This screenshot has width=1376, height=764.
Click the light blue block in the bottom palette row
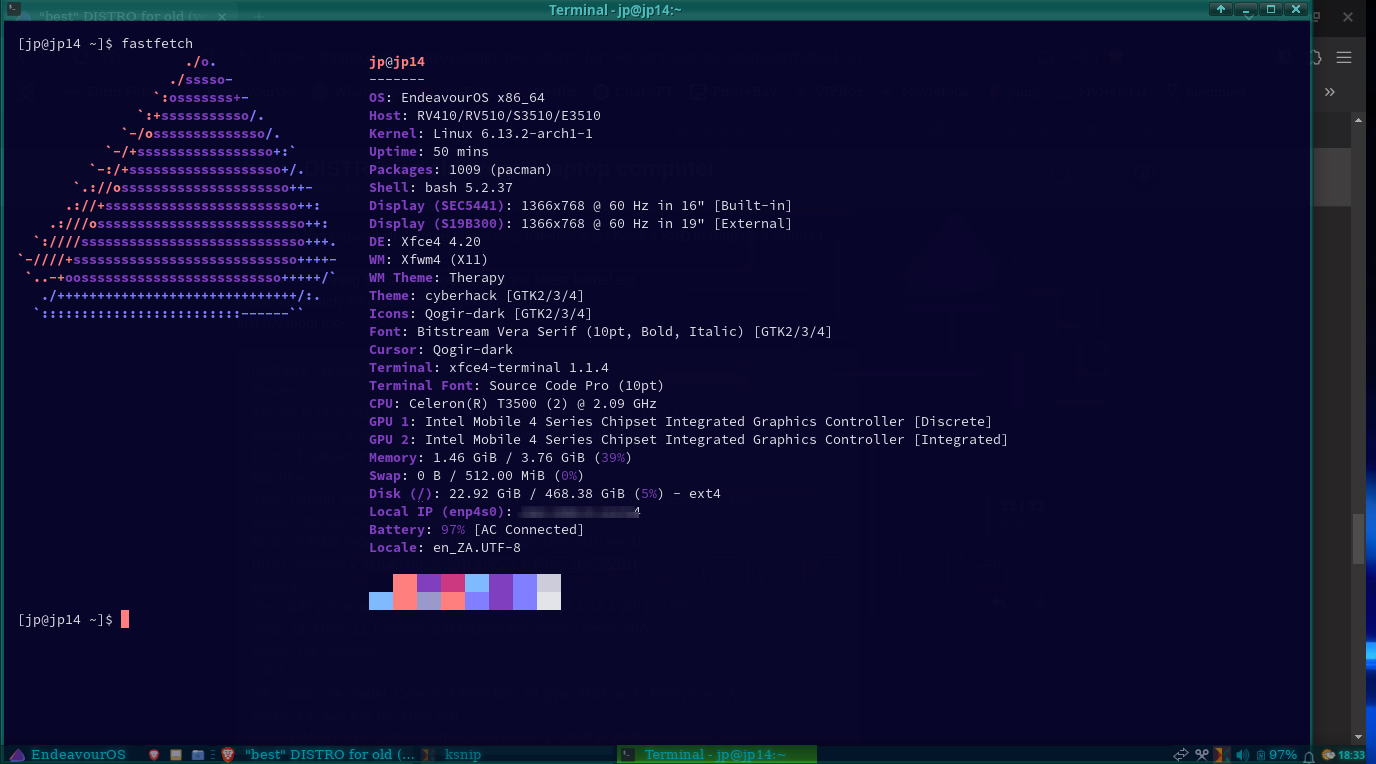pos(381,601)
